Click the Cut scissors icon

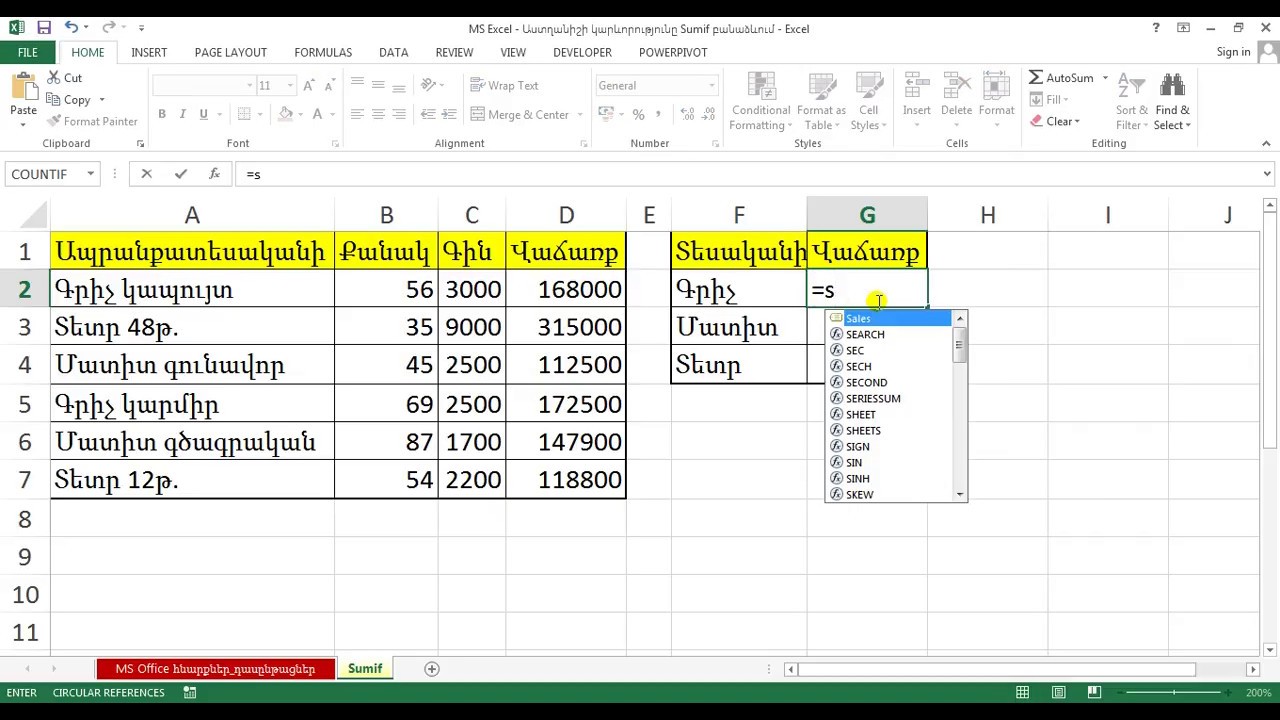pos(51,78)
